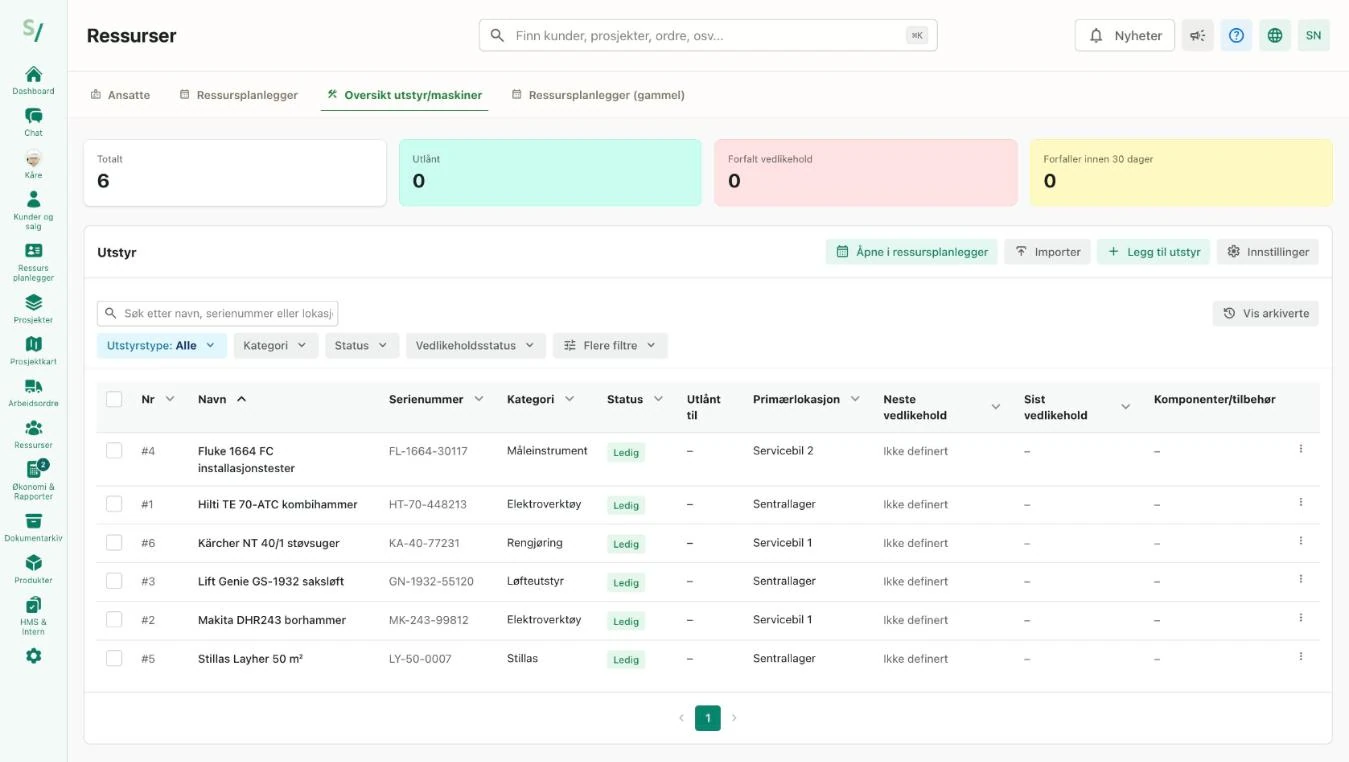Image resolution: width=1349 pixels, height=762 pixels.
Task: Select the Kärcher NT 40/1 row checkbox
Action: 114,543
